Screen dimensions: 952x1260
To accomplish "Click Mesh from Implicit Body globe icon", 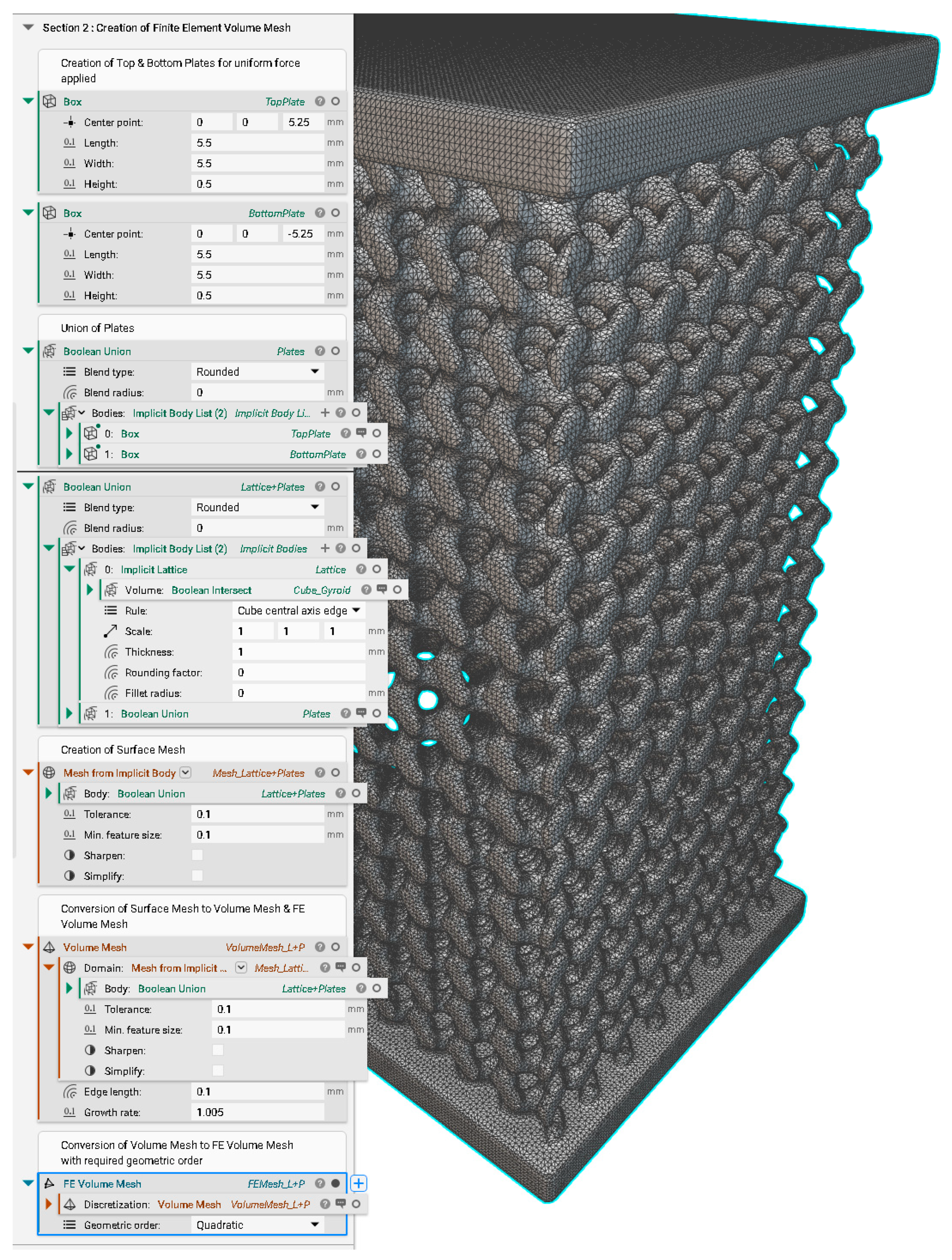I will (49, 773).
